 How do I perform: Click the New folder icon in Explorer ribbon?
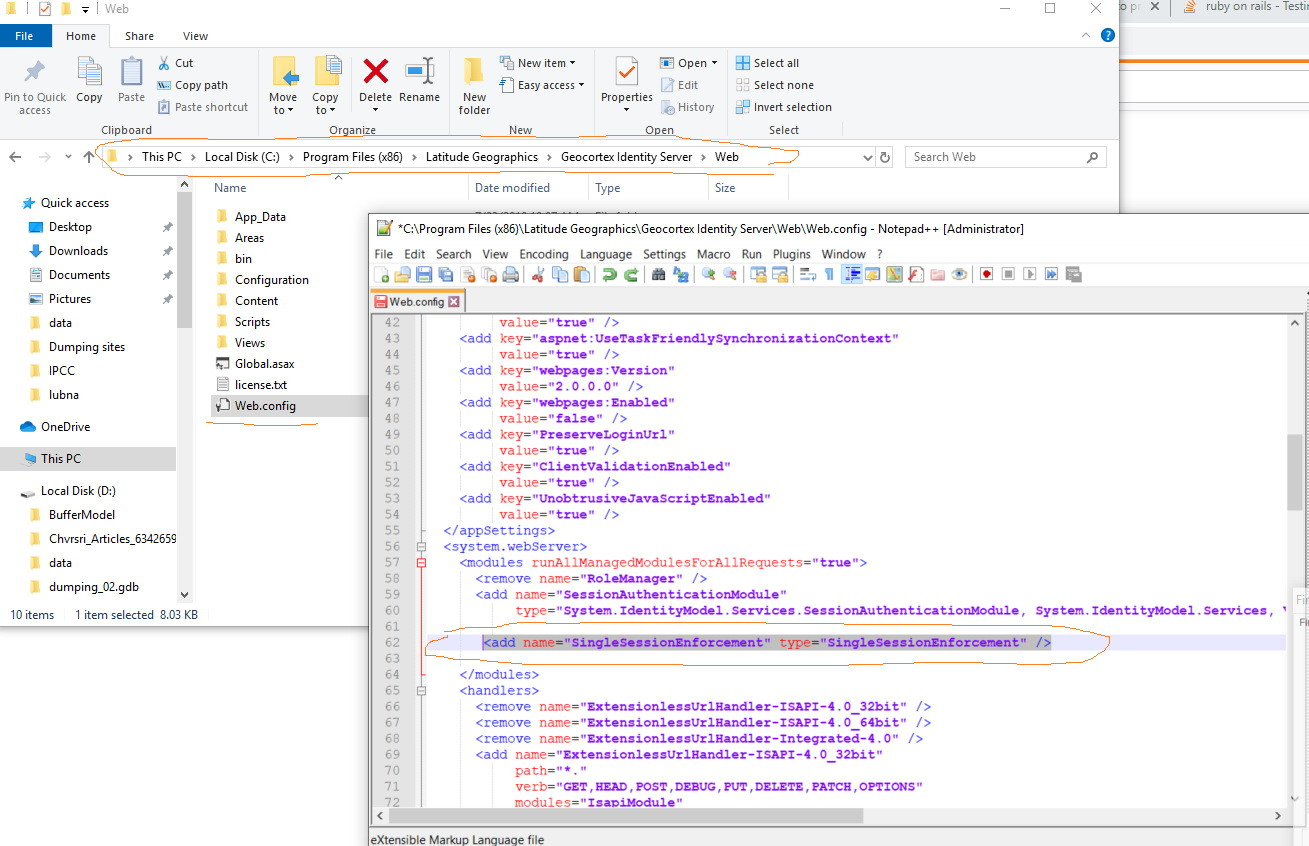[x=474, y=85]
